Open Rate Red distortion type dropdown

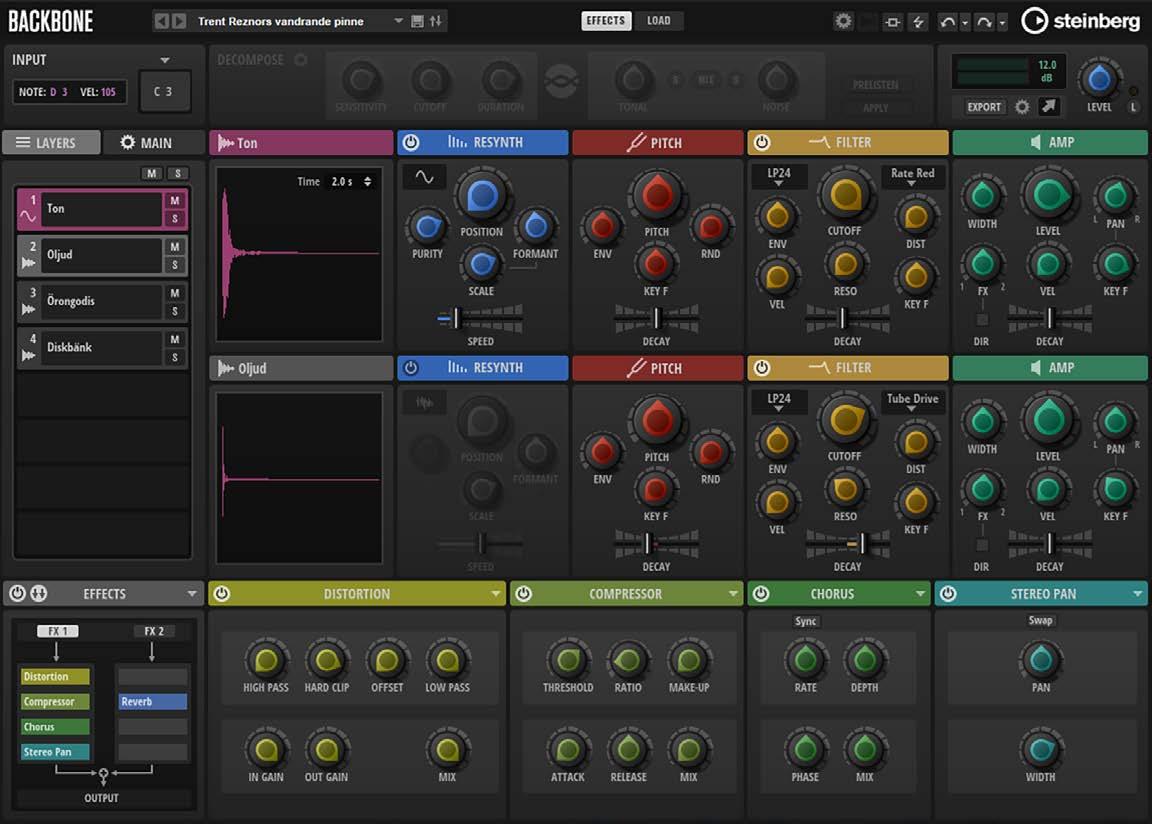(x=912, y=176)
